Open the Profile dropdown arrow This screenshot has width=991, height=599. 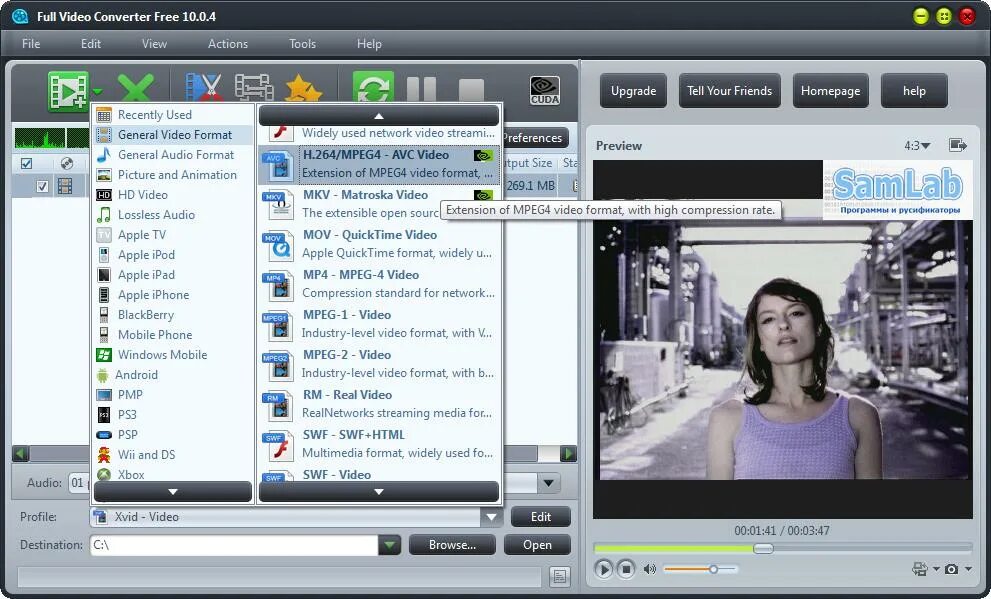coord(491,517)
